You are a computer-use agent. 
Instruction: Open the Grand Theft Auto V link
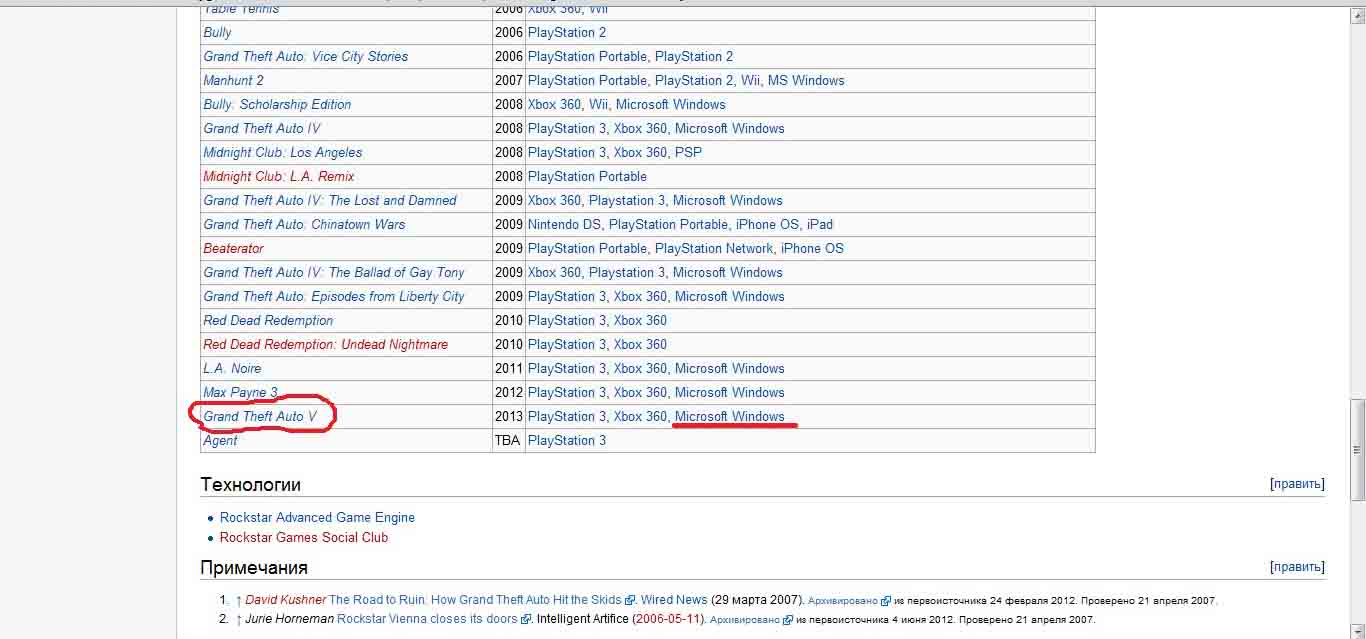(x=260, y=416)
